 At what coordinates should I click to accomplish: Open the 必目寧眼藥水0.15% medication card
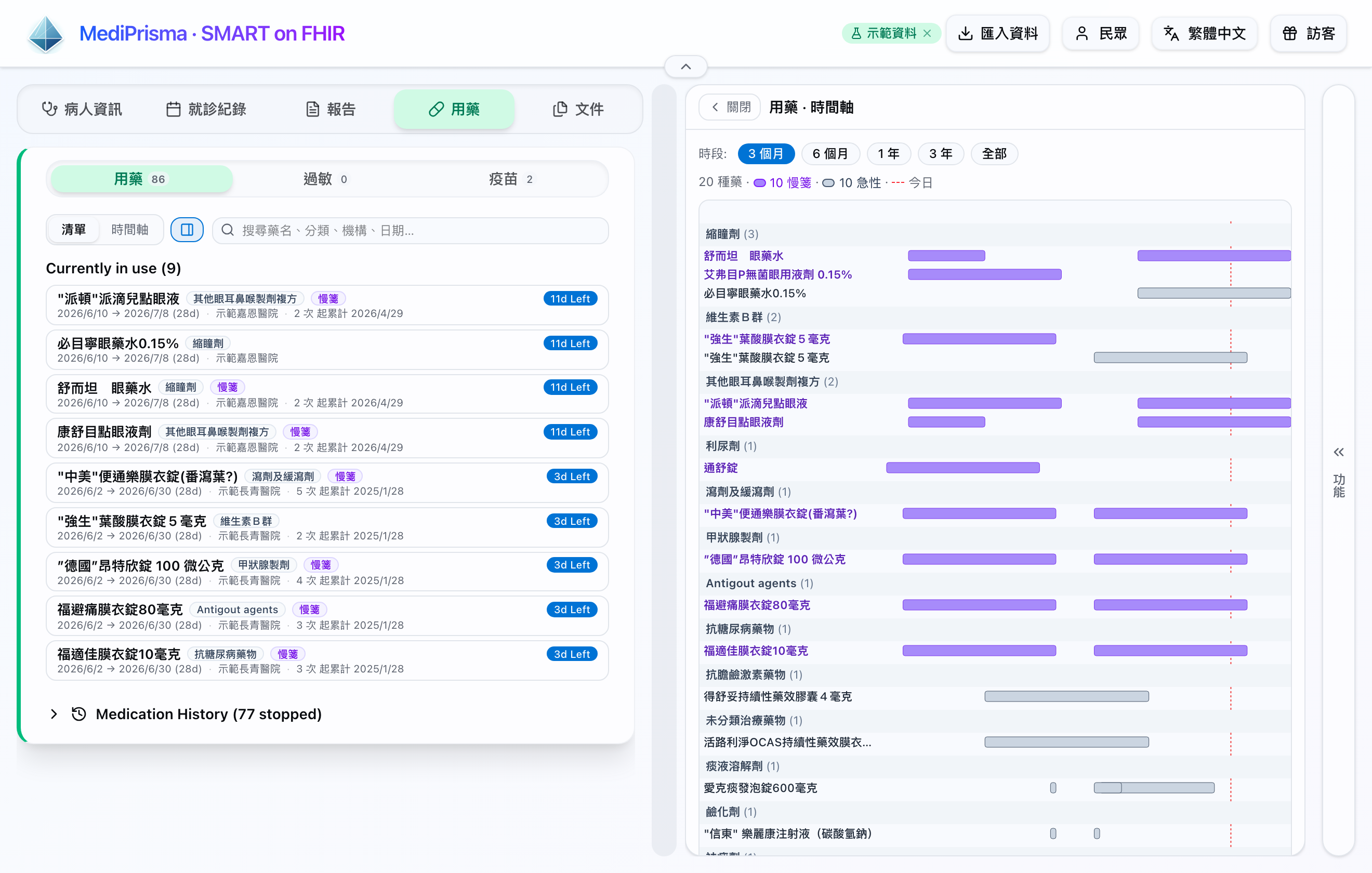click(x=327, y=350)
